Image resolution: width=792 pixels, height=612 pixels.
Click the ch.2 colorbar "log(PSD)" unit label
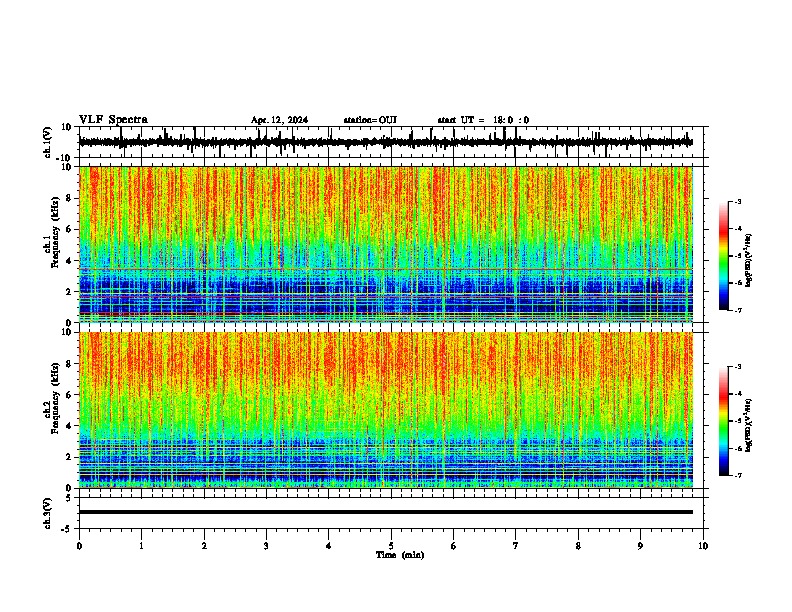(748, 426)
